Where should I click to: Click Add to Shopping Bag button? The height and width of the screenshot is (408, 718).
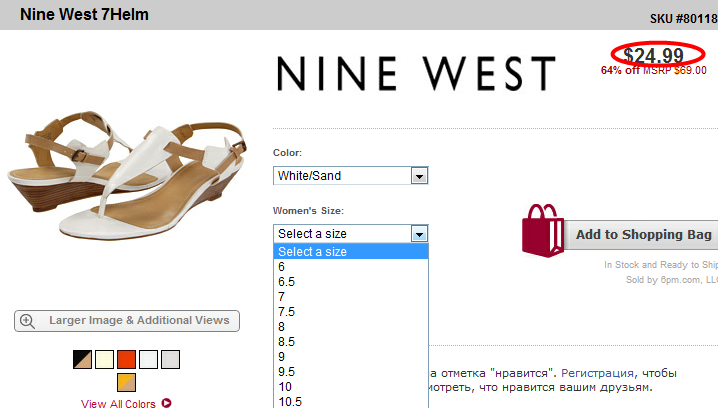(x=641, y=235)
